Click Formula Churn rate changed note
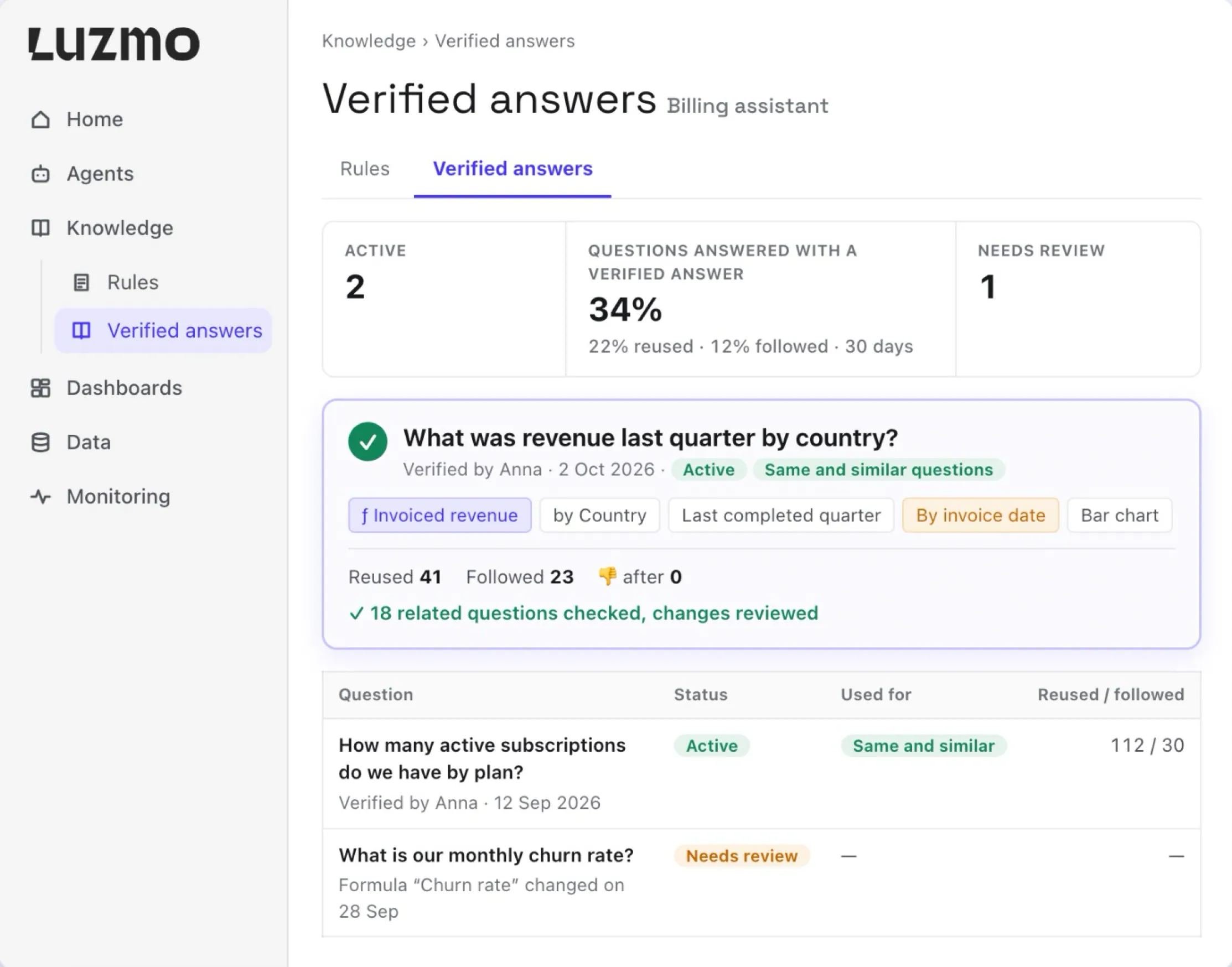The width and height of the screenshot is (1232, 967). [482, 898]
